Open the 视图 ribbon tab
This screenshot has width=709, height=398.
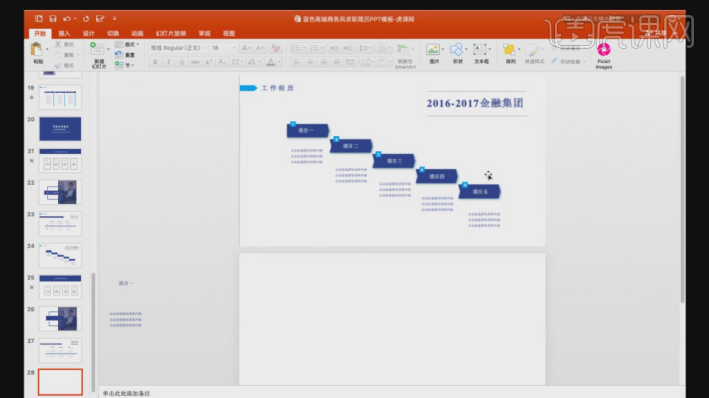(x=229, y=33)
